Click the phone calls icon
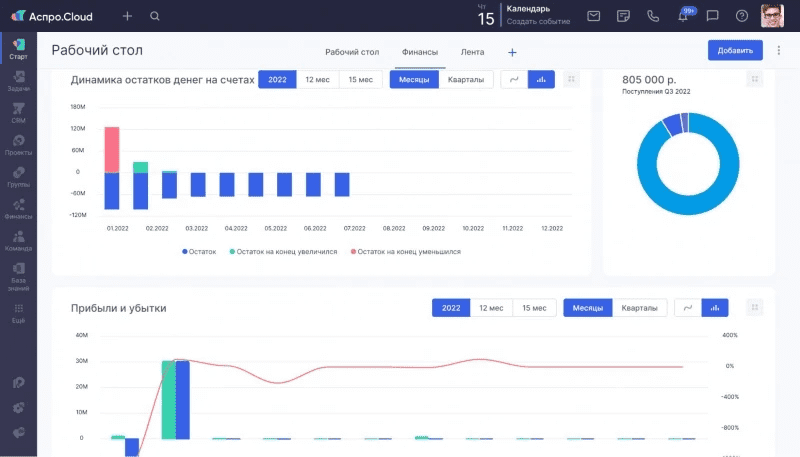The height and width of the screenshot is (457, 800). click(x=653, y=16)
